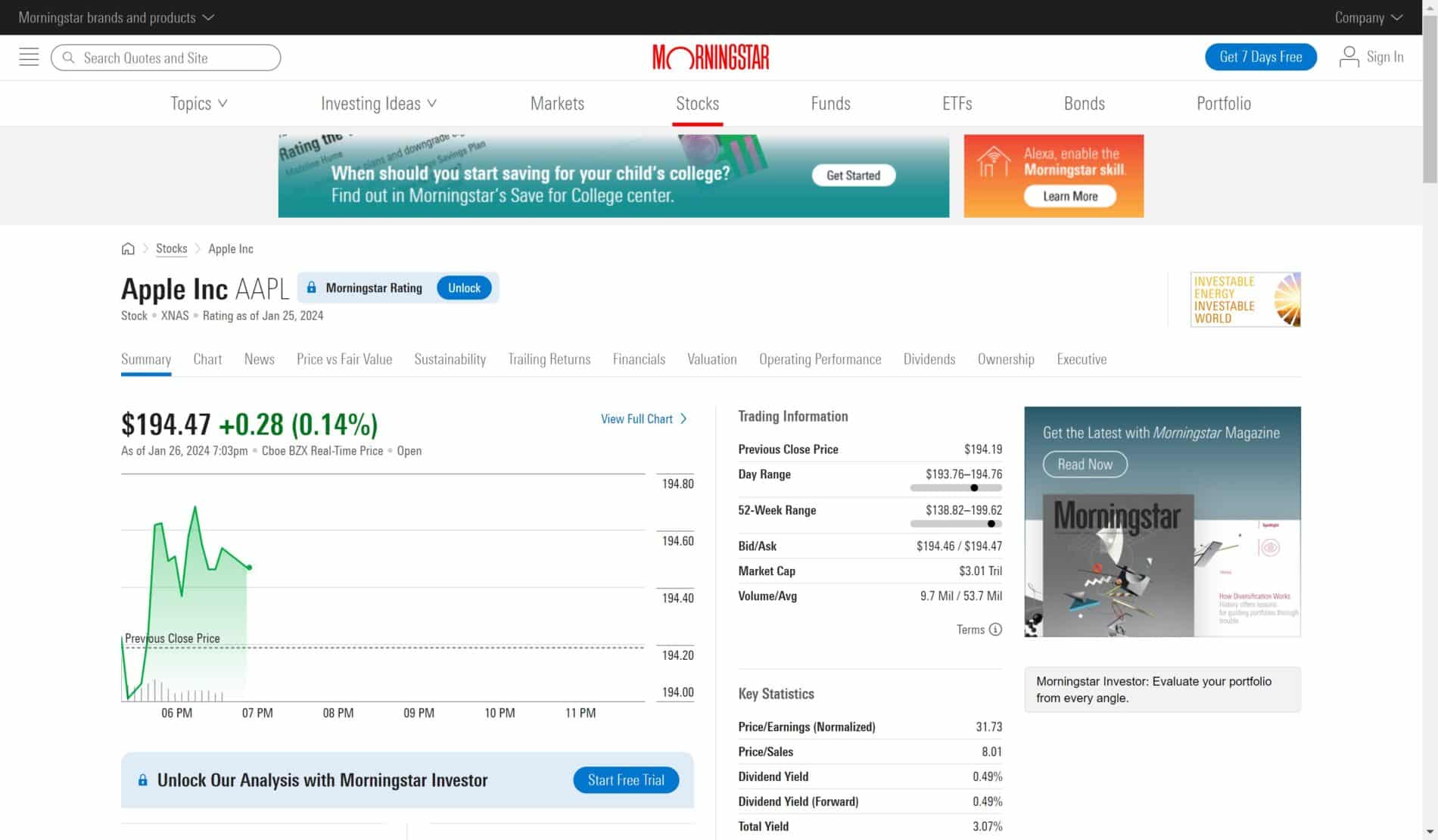Expand the Company dropdown
1438x840 pixels.
[x=1368, y=17]
